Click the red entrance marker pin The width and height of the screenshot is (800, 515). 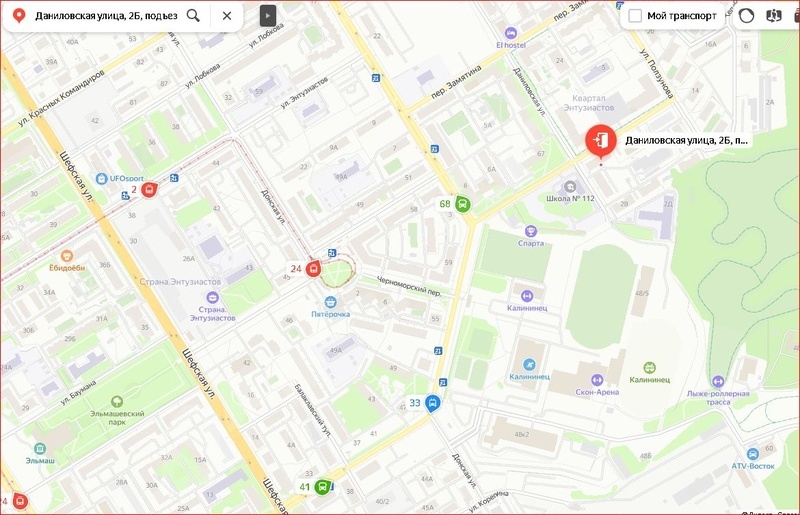pos(600,140)
